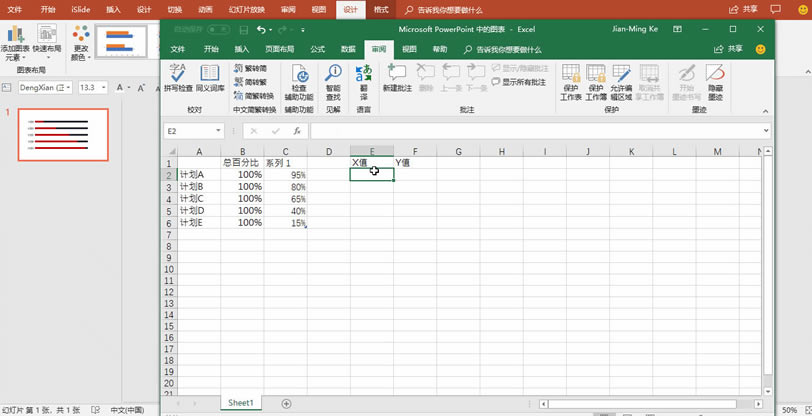Click PowerPoint 告诉我你想要做什么 search box
812x416 pixels.
click(444, 9)
